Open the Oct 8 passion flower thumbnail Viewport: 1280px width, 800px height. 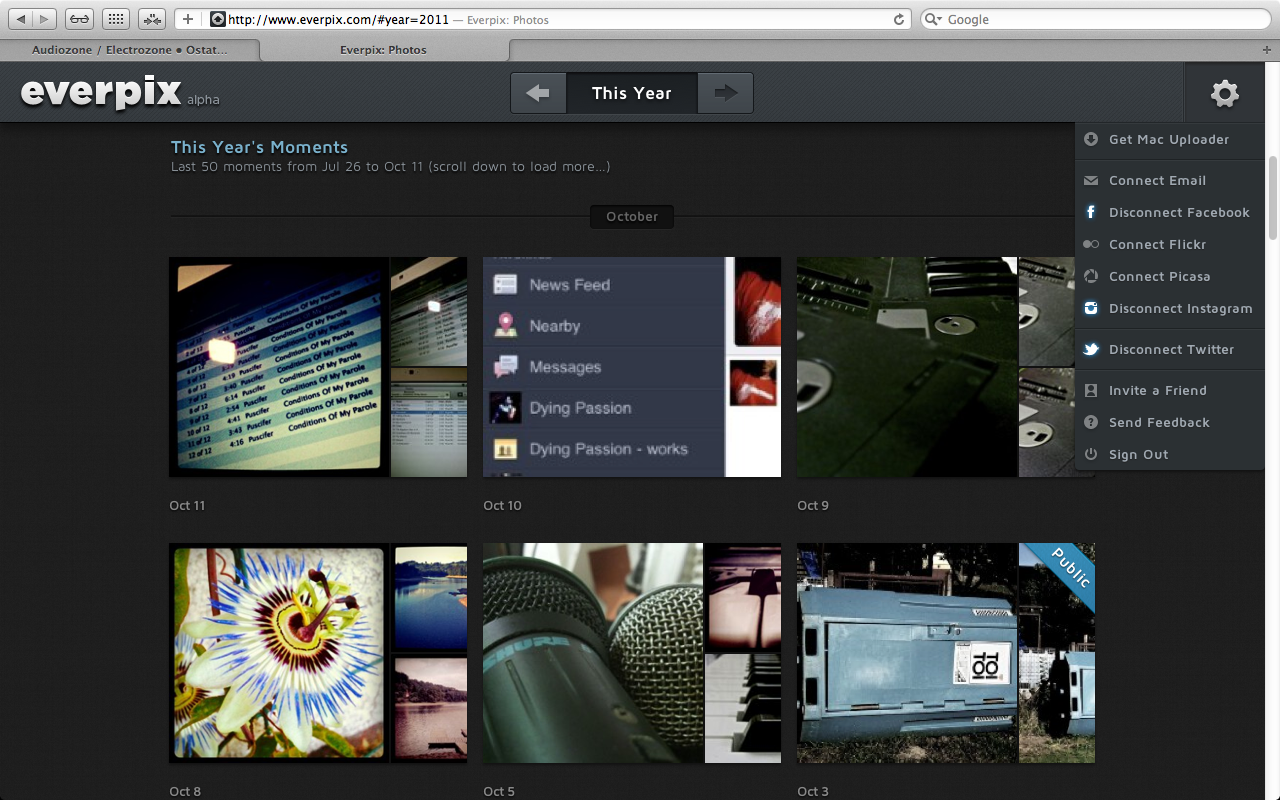tap(279, 652)
